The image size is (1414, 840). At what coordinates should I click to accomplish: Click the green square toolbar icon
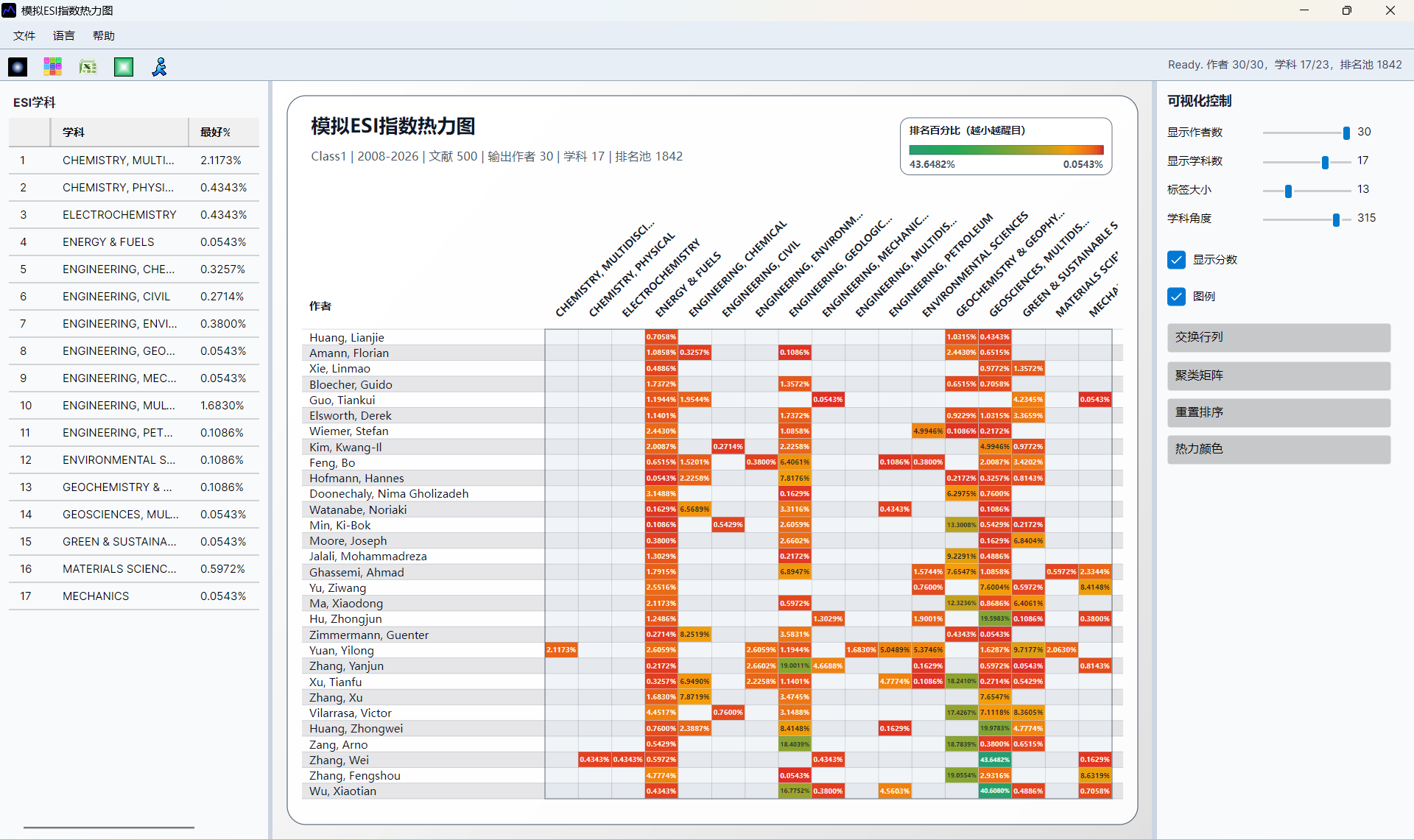[124, 67]
